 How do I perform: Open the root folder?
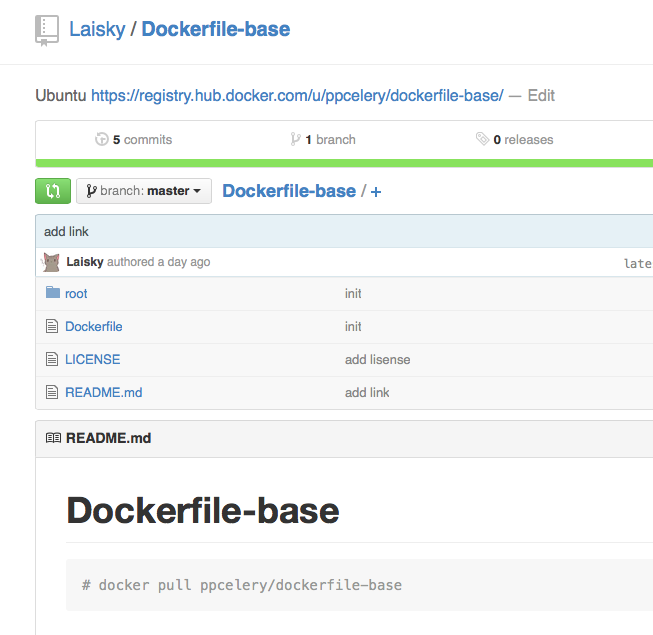pos(76,294)
